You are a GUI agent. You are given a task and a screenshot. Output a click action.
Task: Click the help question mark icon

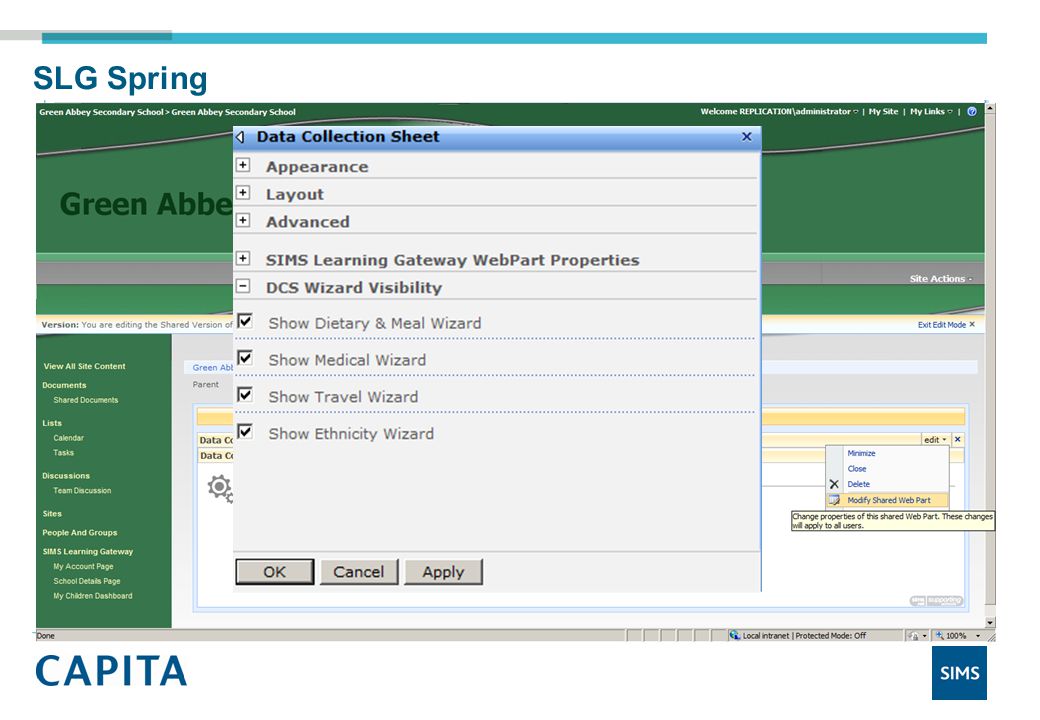972,111
